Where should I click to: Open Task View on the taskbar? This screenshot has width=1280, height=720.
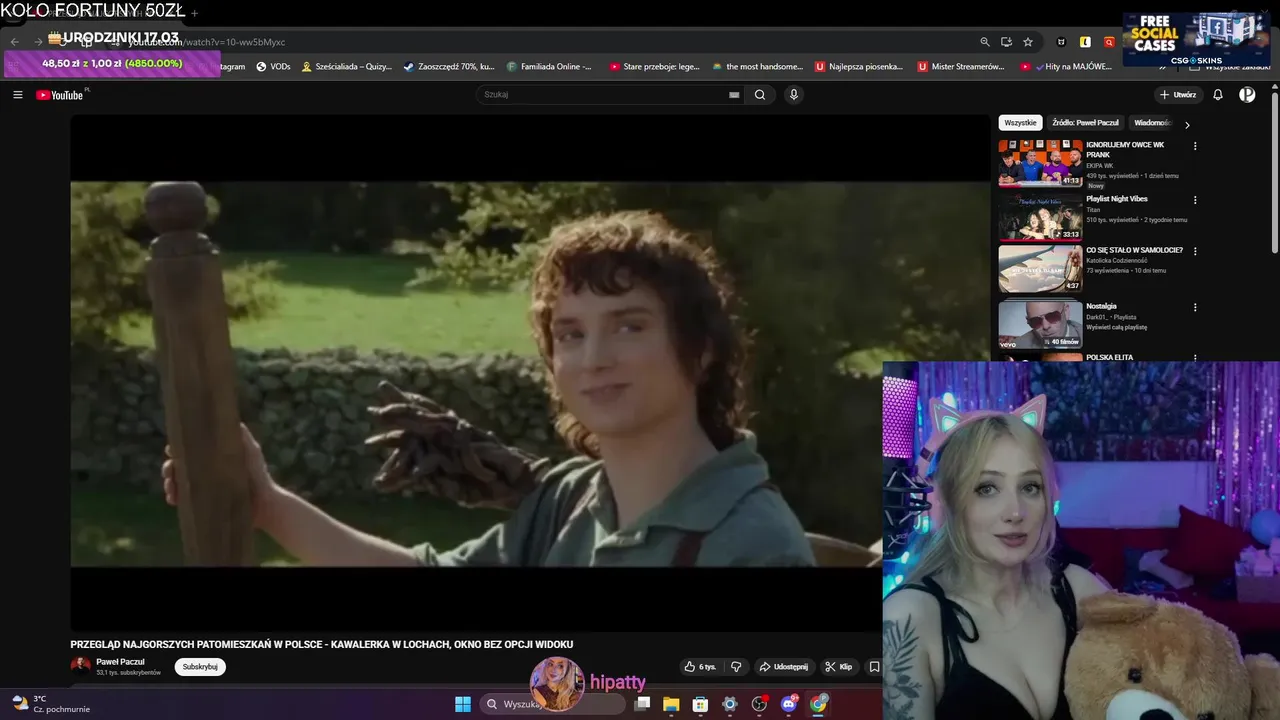[x=642, y=704]
